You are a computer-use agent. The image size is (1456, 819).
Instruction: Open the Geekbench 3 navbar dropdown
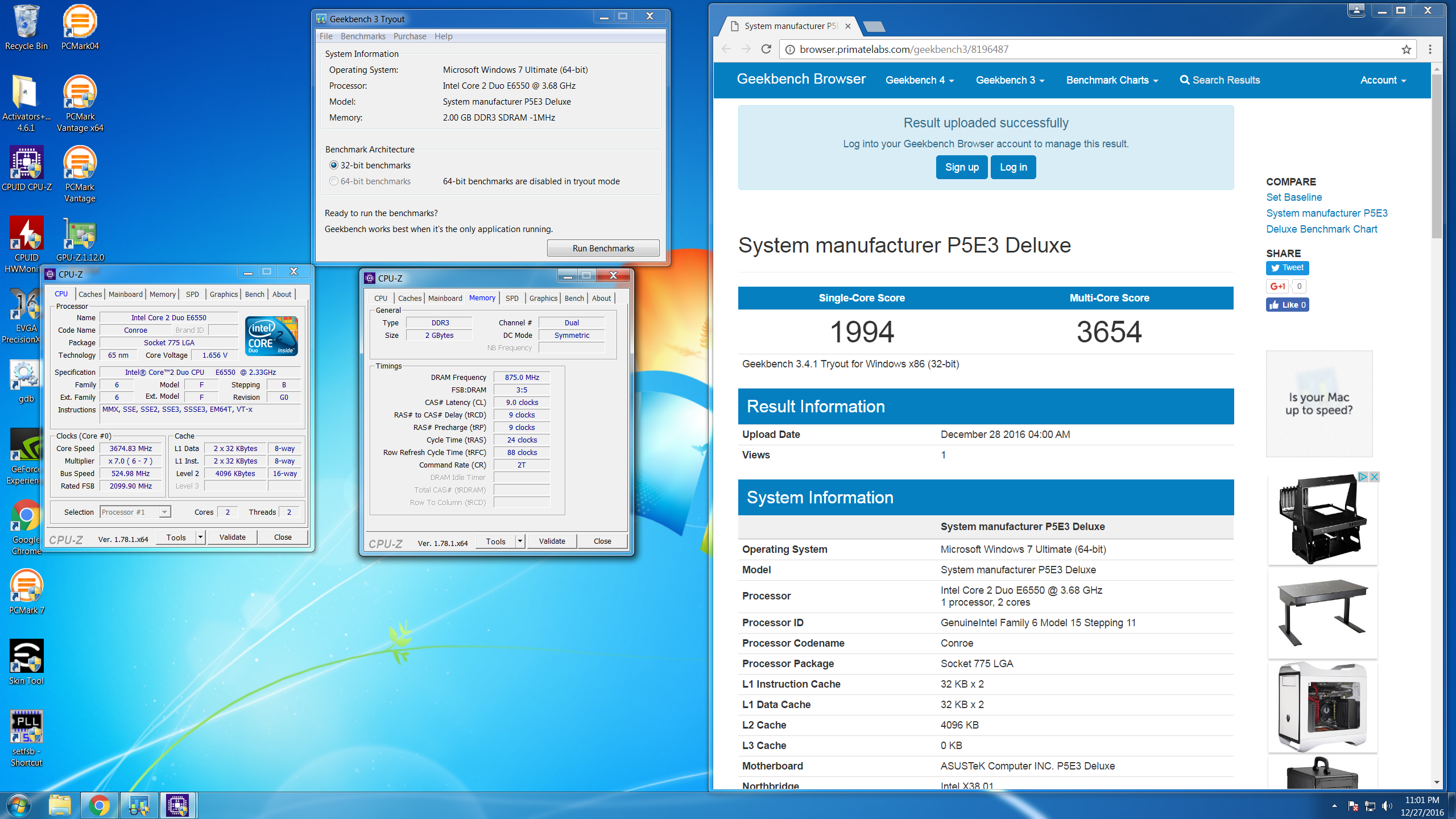(1010, 80)
